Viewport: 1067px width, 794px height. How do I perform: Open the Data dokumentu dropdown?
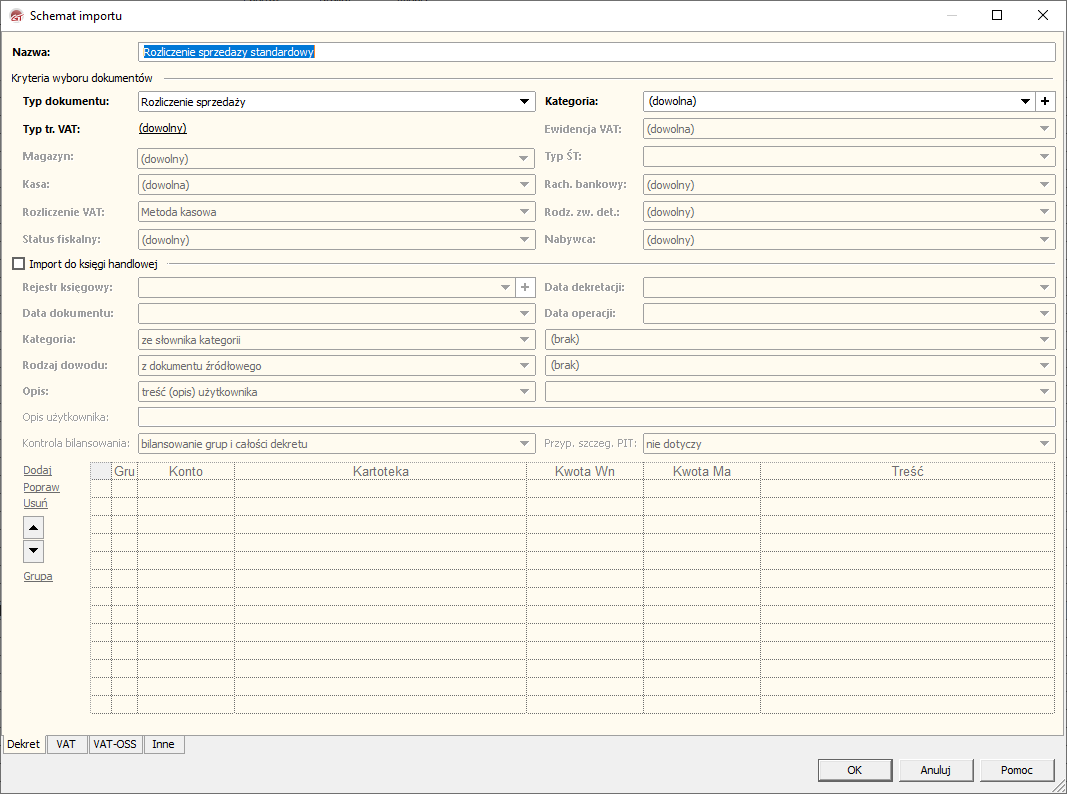tap(336, 313)
